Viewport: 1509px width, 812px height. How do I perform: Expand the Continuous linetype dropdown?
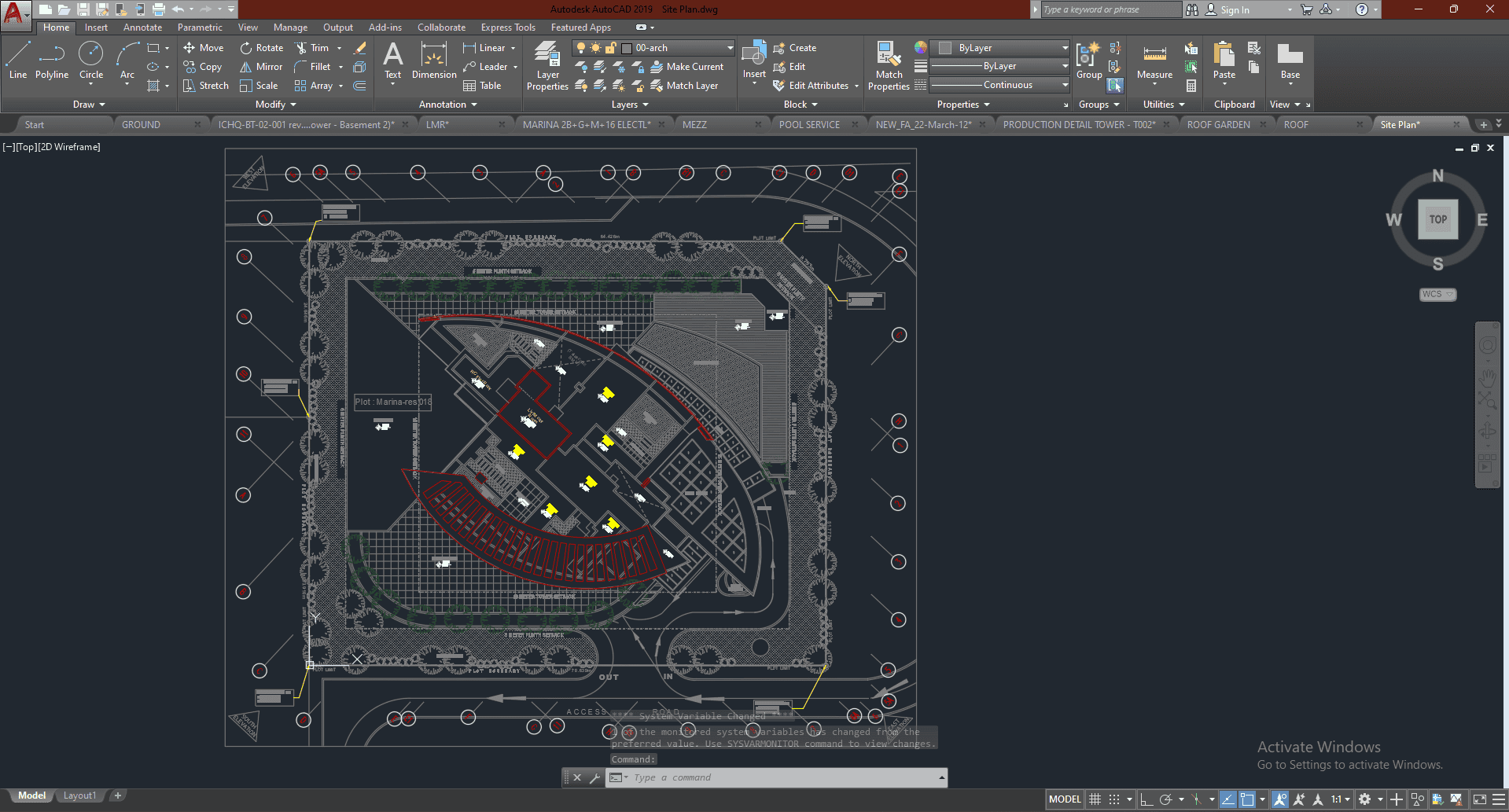[1065, 85]
